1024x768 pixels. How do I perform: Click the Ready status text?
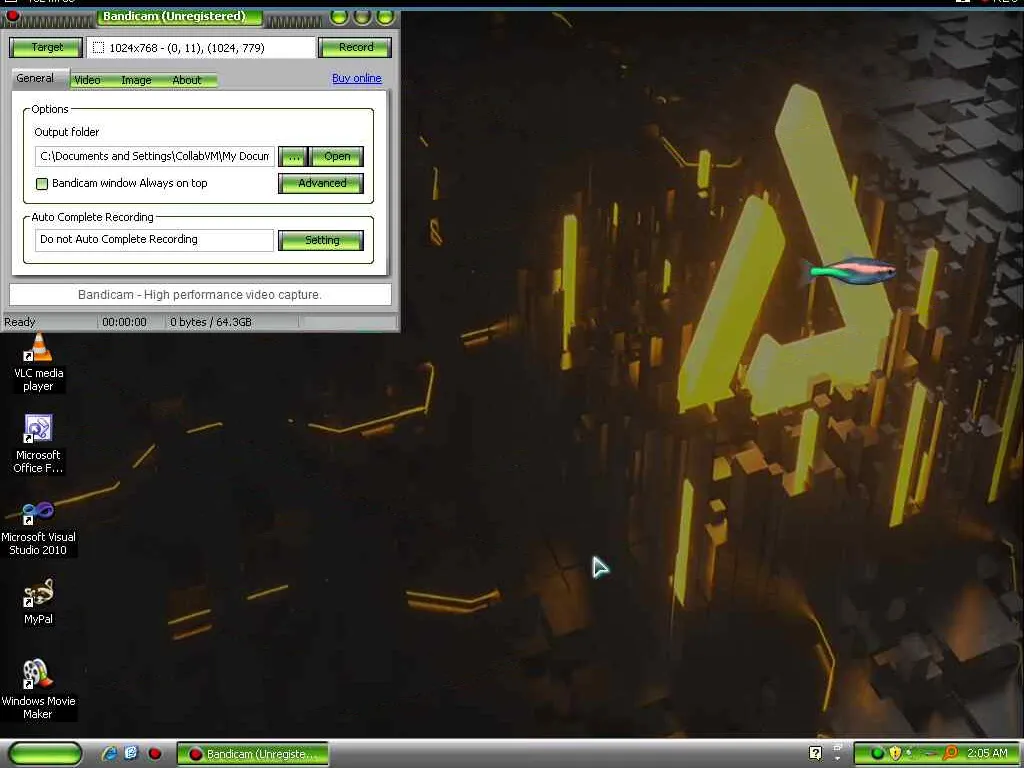coord(20,322)
